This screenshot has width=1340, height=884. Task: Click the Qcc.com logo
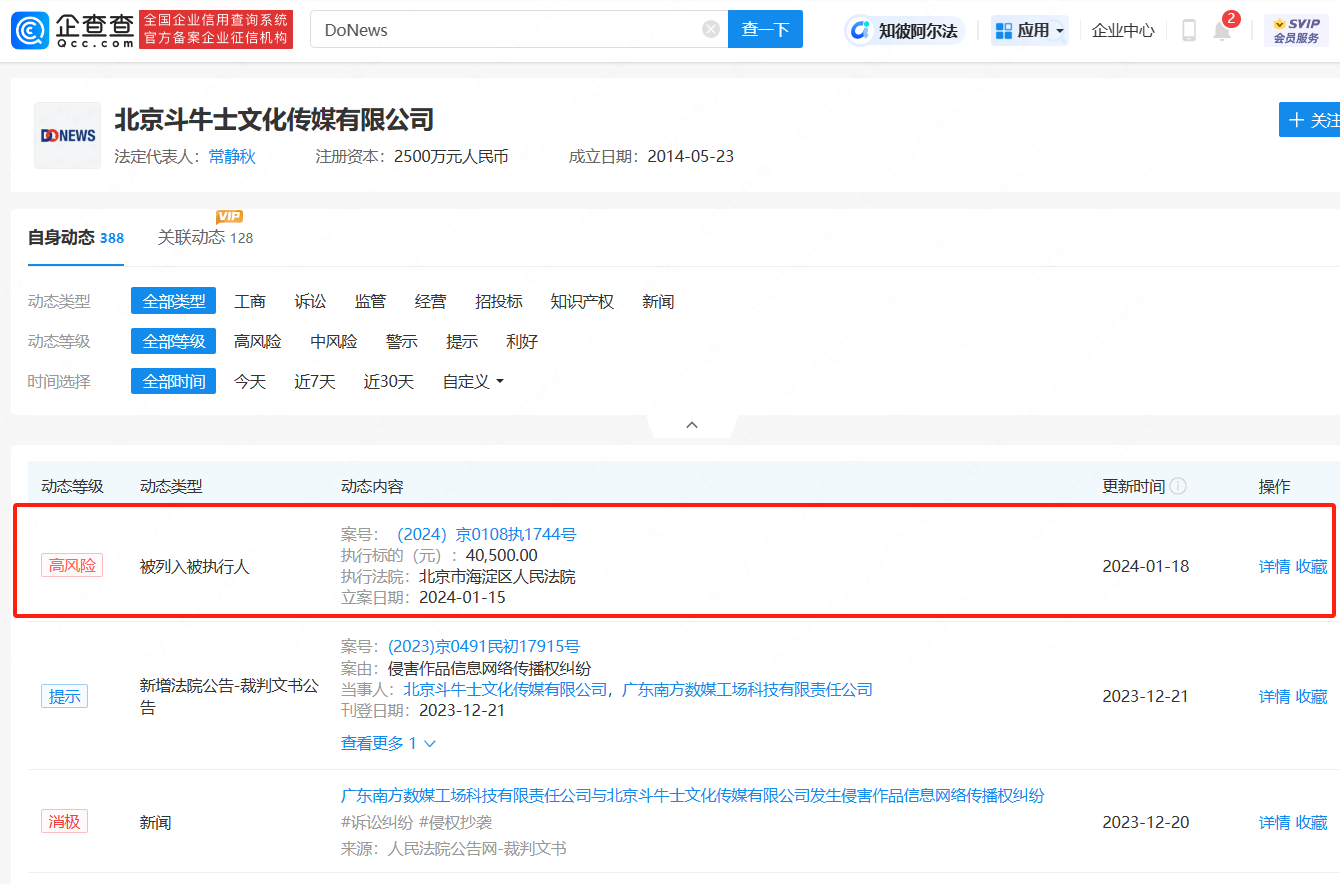tap(72, 30)
